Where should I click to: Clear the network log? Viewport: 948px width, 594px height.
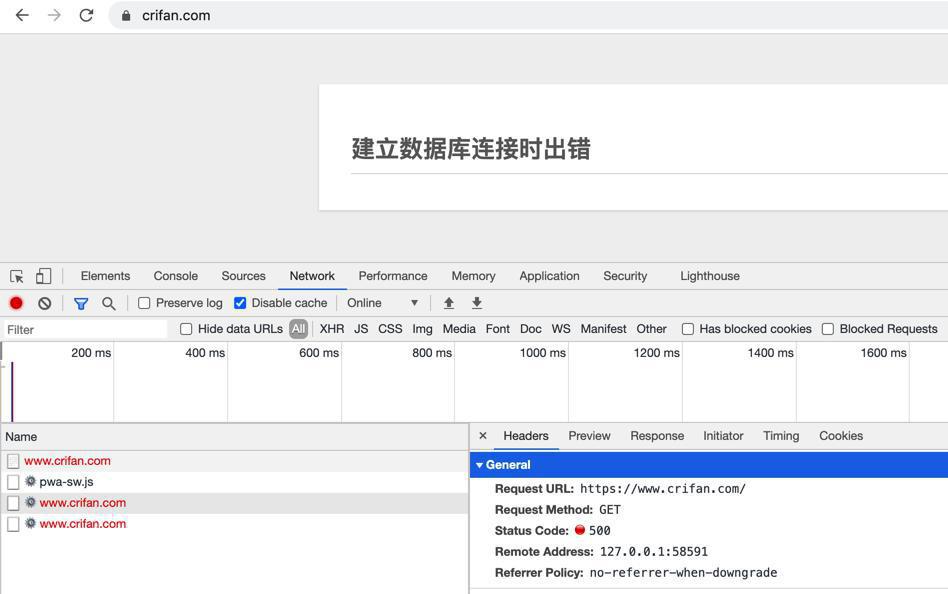coord(45,303)
